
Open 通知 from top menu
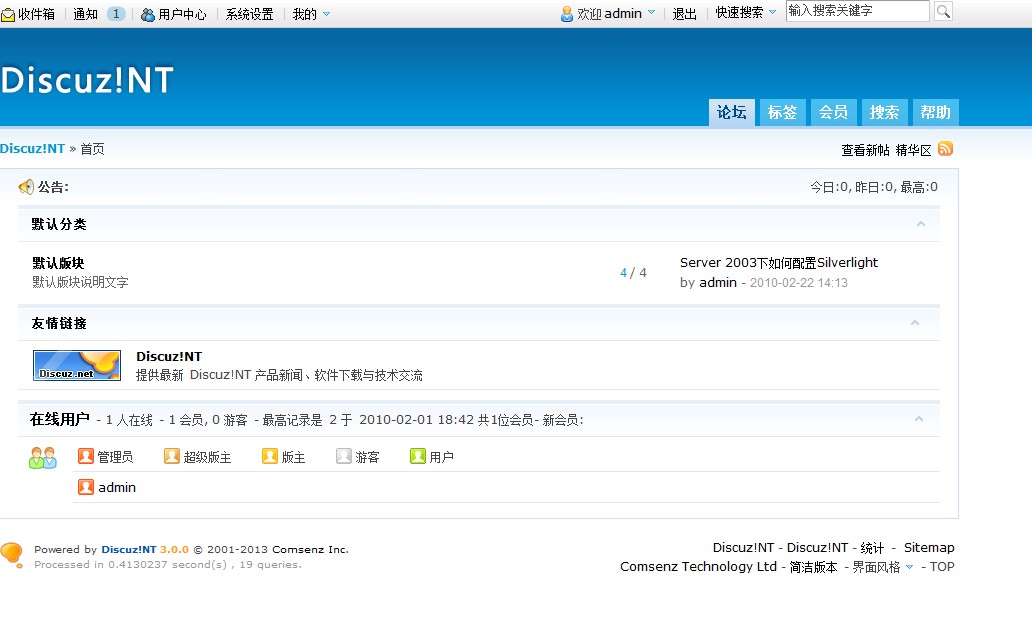(86, 14)
